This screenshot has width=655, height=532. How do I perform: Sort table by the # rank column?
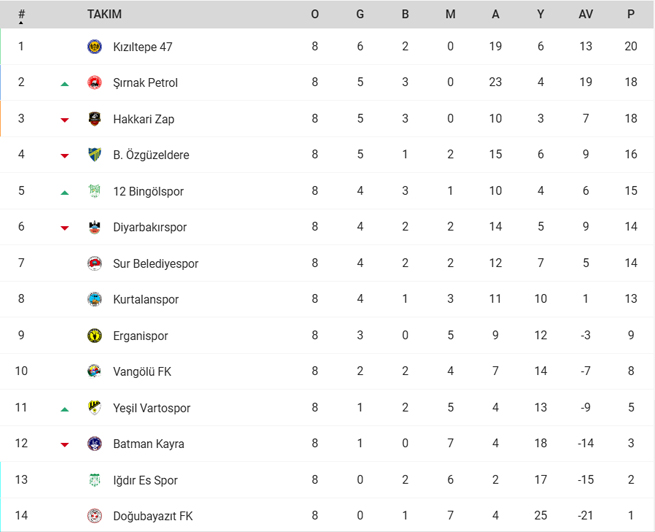point(21,15)
